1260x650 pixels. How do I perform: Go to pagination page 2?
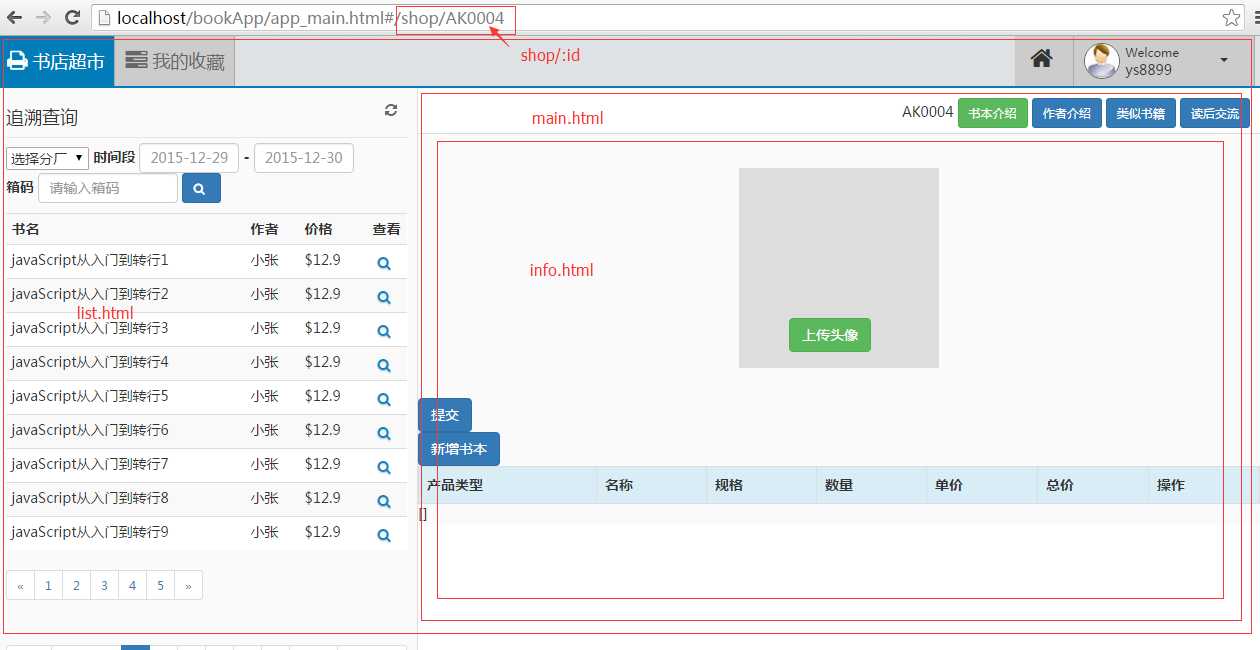[76, 586]
